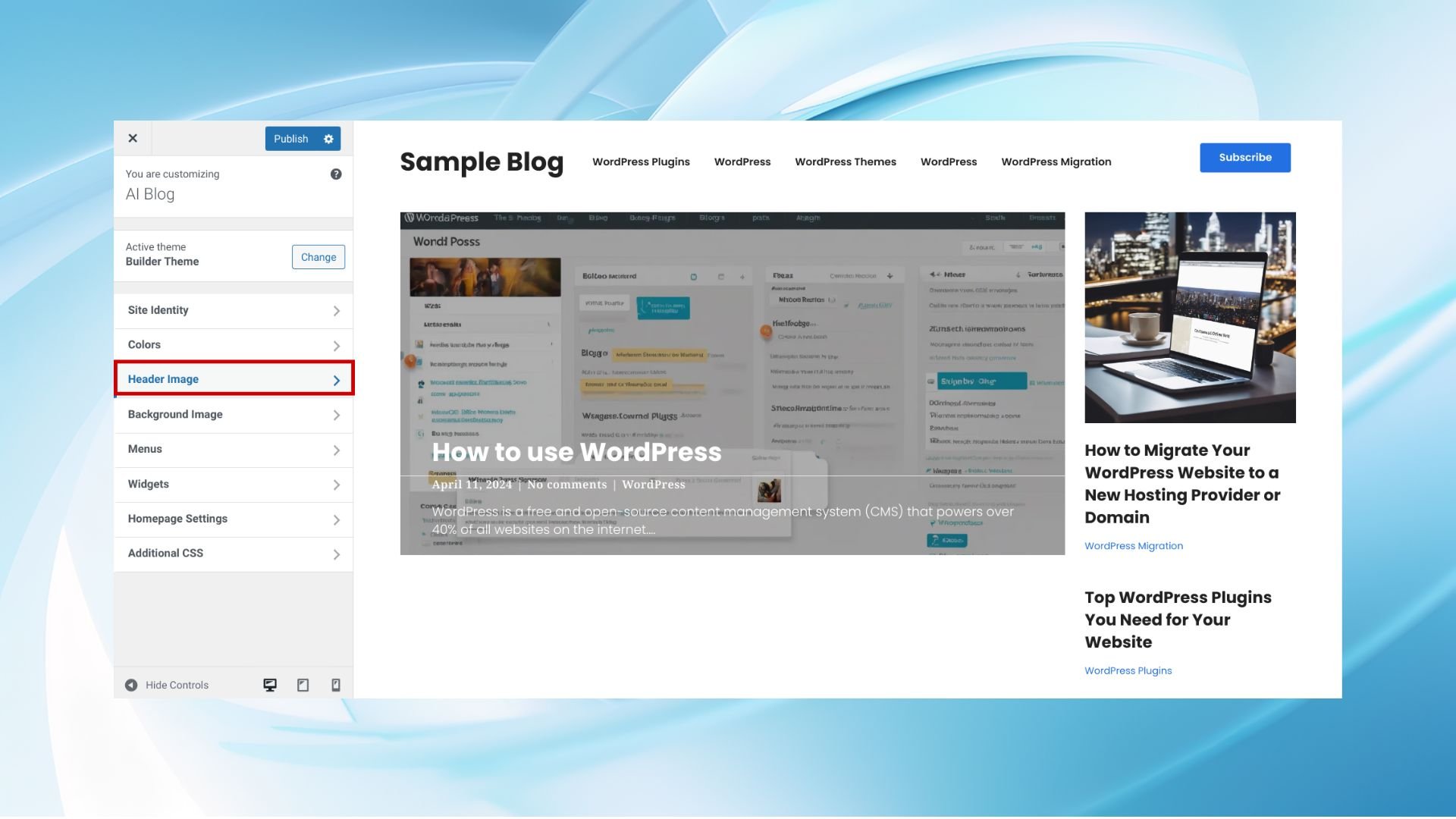Expand the Site Identity section
This screenshot has width=1456, height=819.
(x=233, y=311)
